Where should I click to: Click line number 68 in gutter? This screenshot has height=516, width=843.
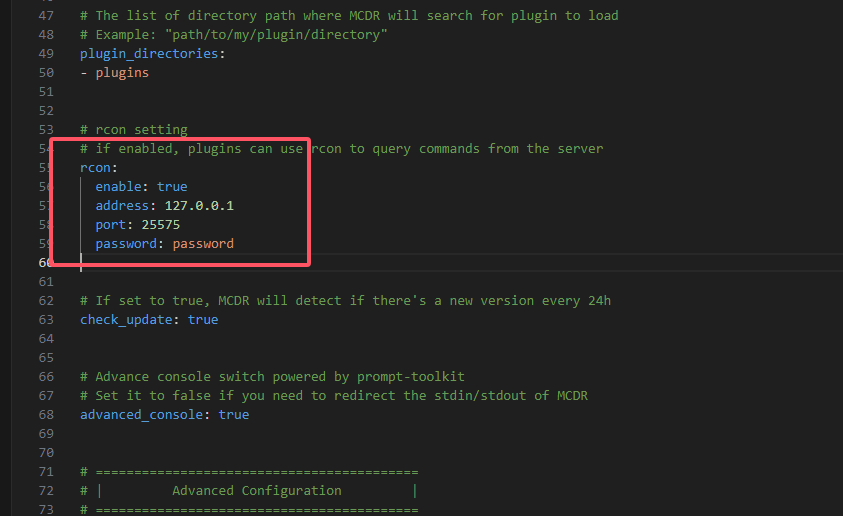click(x=46, y=415)
